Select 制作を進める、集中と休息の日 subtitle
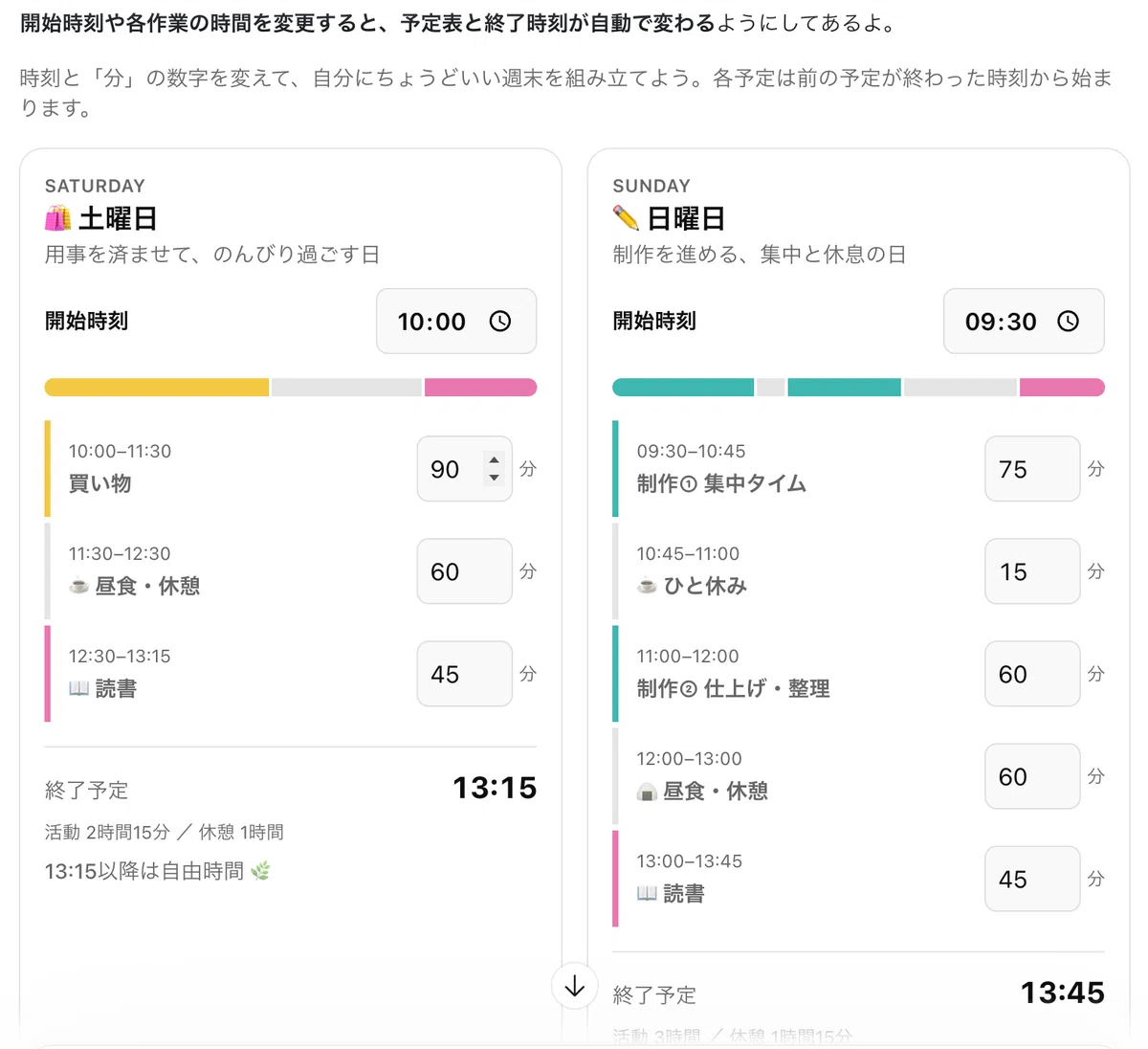Image resolution: width=1148 pixels, height=1049 pixels. pos(760,254)
